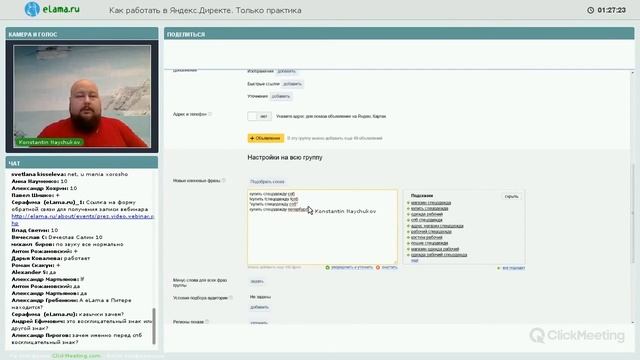The width and height of the screenshot is (640, 360).
Task: Select the 01:27:23 elapsed time readout
Action: pyautogui.click(x=611, y=10)
